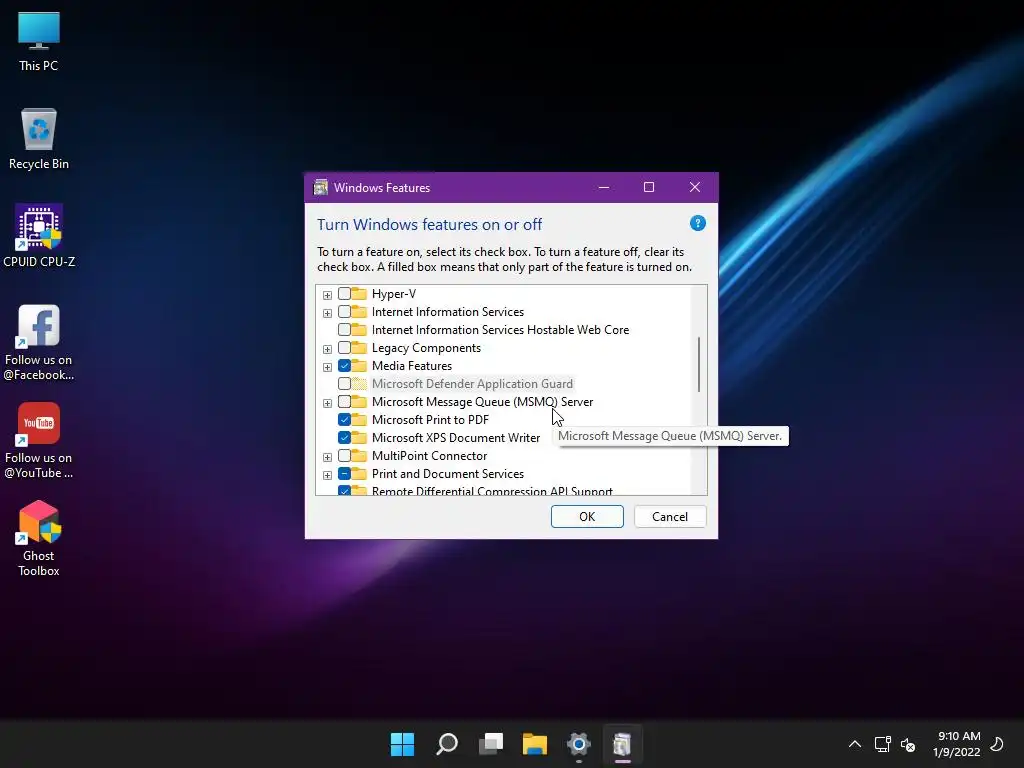Viewport: 1024px width, 768px height.
Task: Uncheck the Media Features checkbox
Action: (x=344, y=366)
